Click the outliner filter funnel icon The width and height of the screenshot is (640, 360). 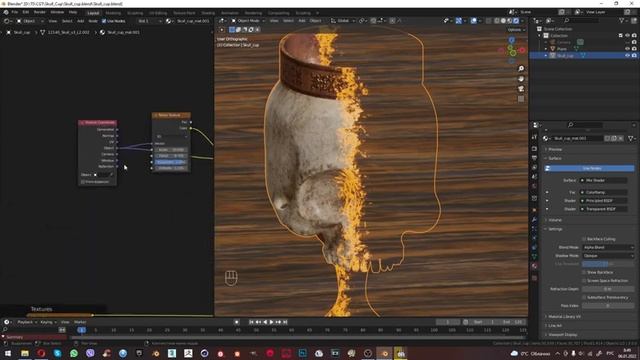click(x=622, y=20)
